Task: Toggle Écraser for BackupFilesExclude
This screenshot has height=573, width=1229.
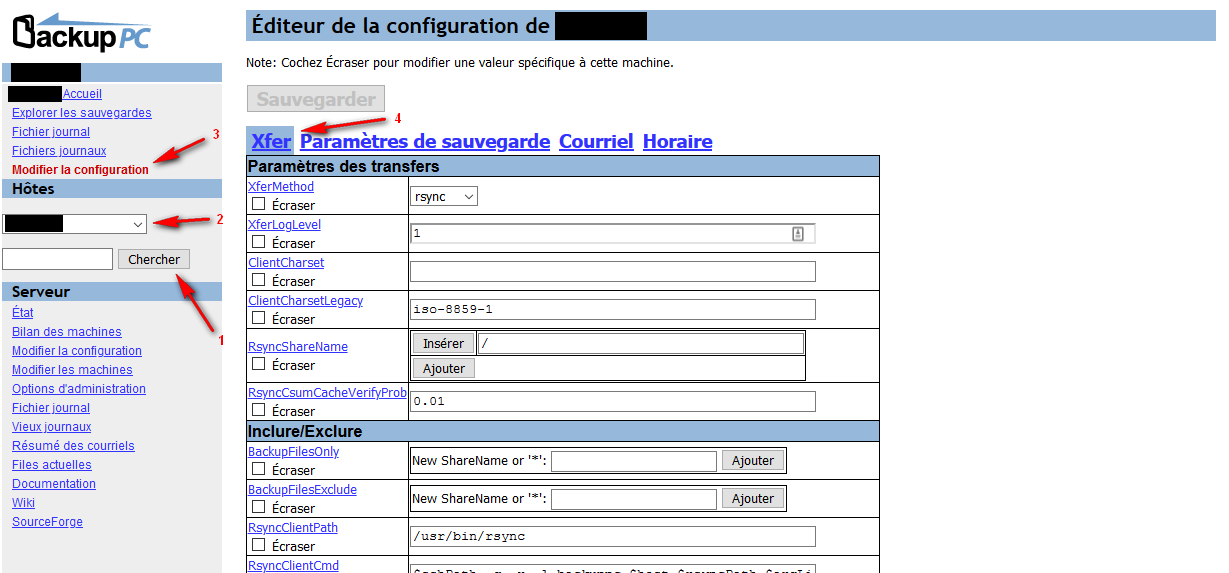Action: [259, 507]
